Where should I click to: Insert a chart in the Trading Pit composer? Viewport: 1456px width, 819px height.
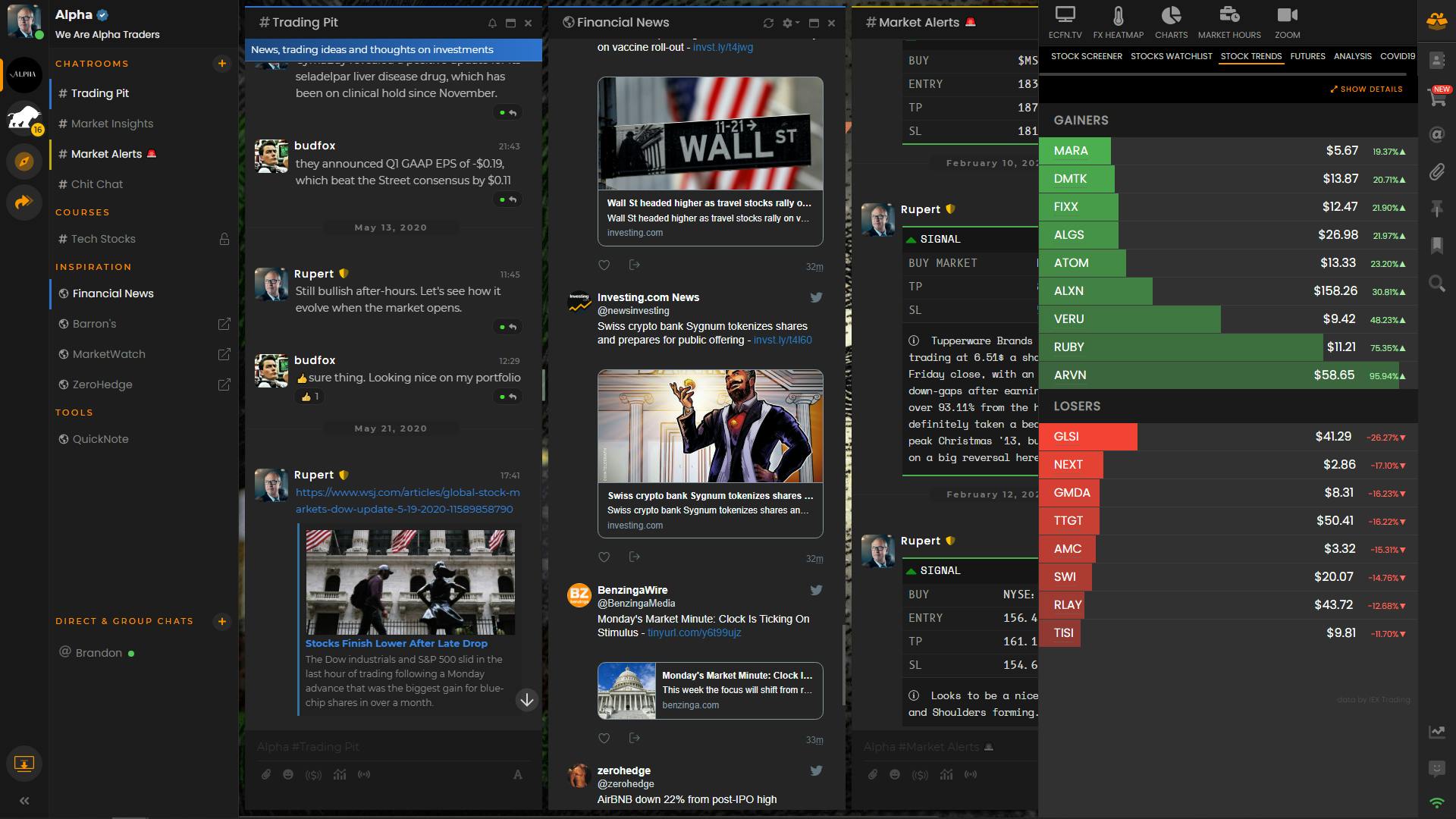pos(339,774)
